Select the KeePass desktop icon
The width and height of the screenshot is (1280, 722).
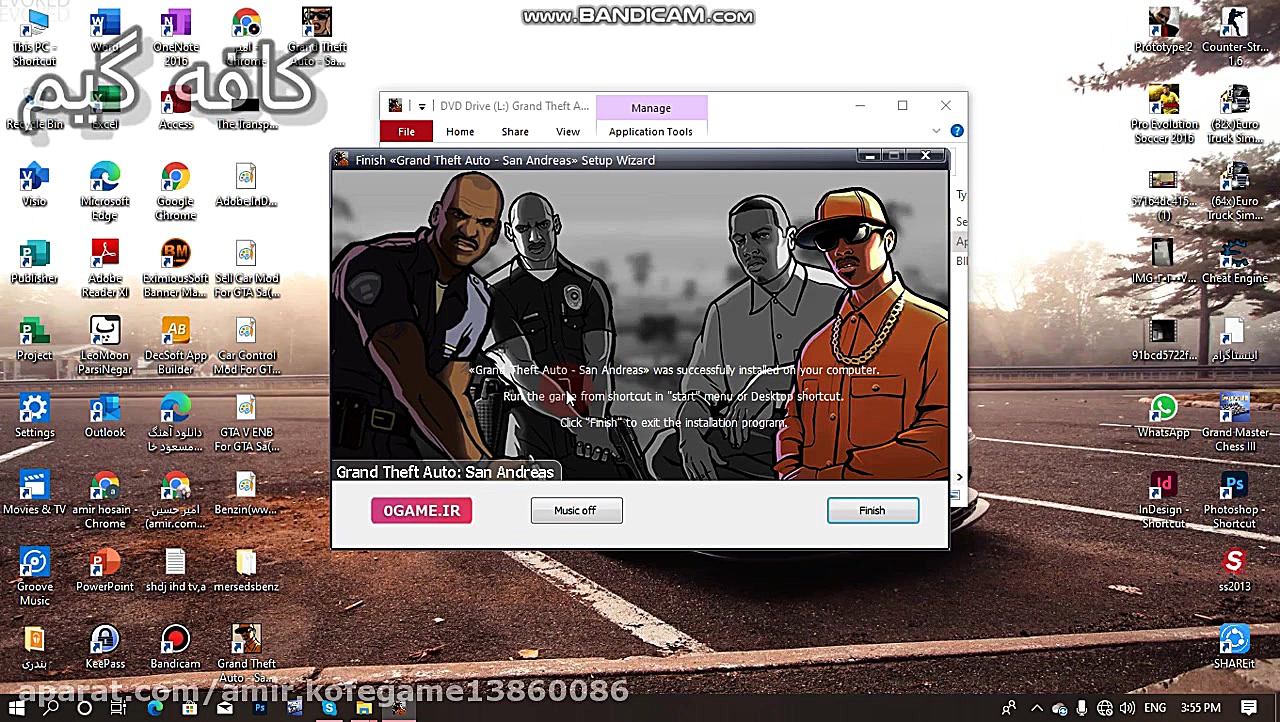tap(105, 647)
